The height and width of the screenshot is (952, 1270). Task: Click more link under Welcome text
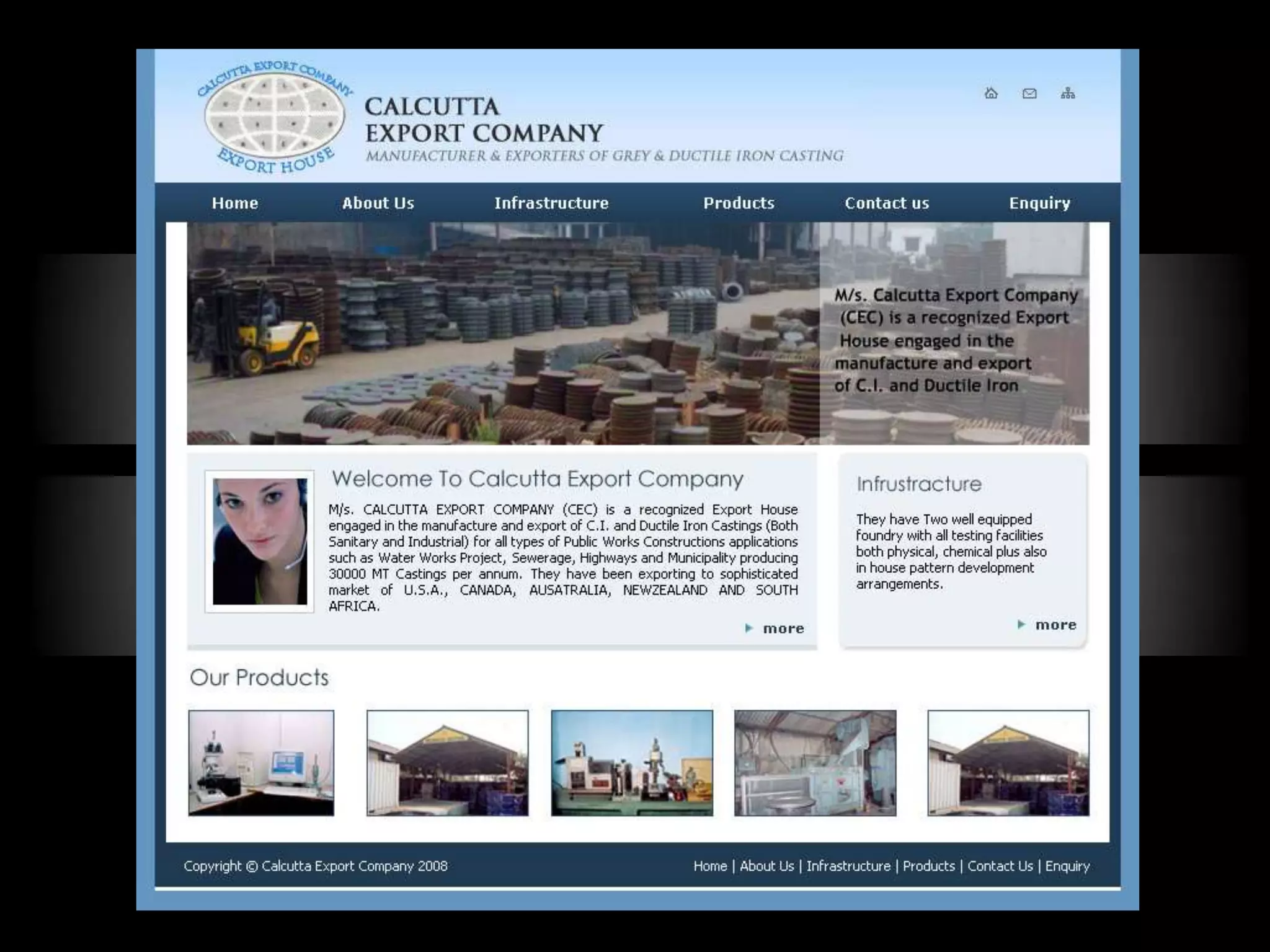pos(783,628)
